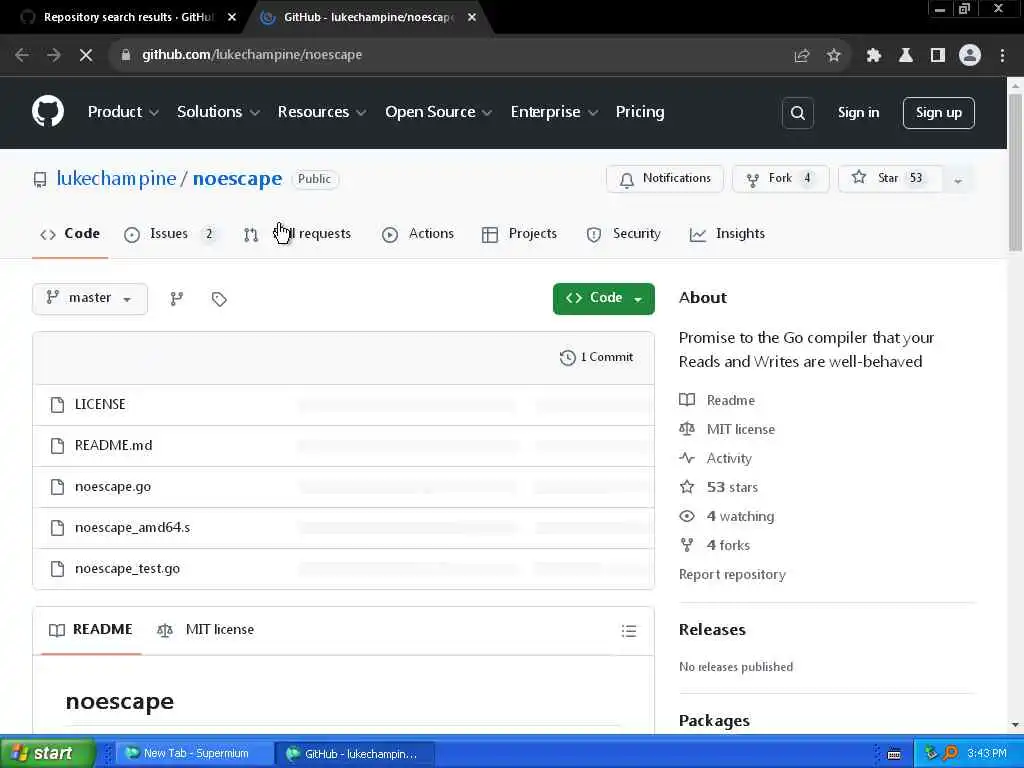
Task: Click the GitHub Octocat logo
Action: (x=48, y=112)
